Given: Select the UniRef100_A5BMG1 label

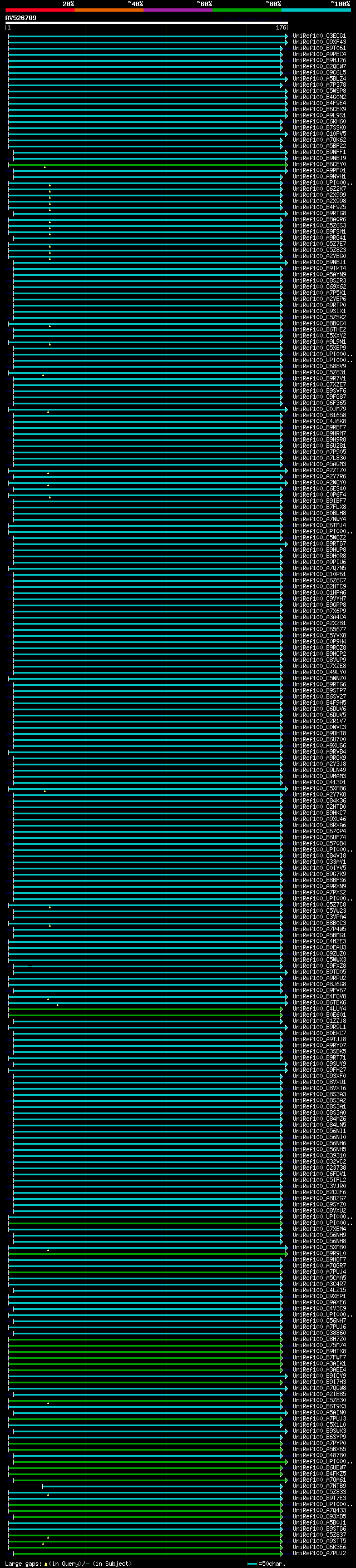Looking at the screenshot, I should pos(319,935).
